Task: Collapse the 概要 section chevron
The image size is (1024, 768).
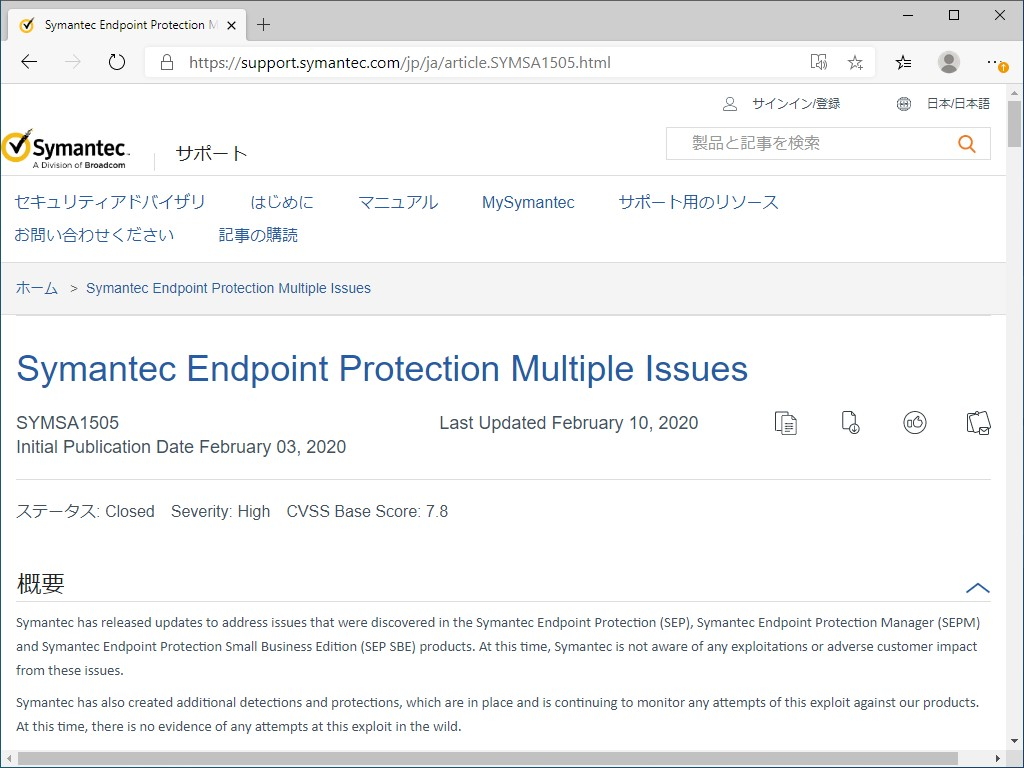Action: (977, 588)
